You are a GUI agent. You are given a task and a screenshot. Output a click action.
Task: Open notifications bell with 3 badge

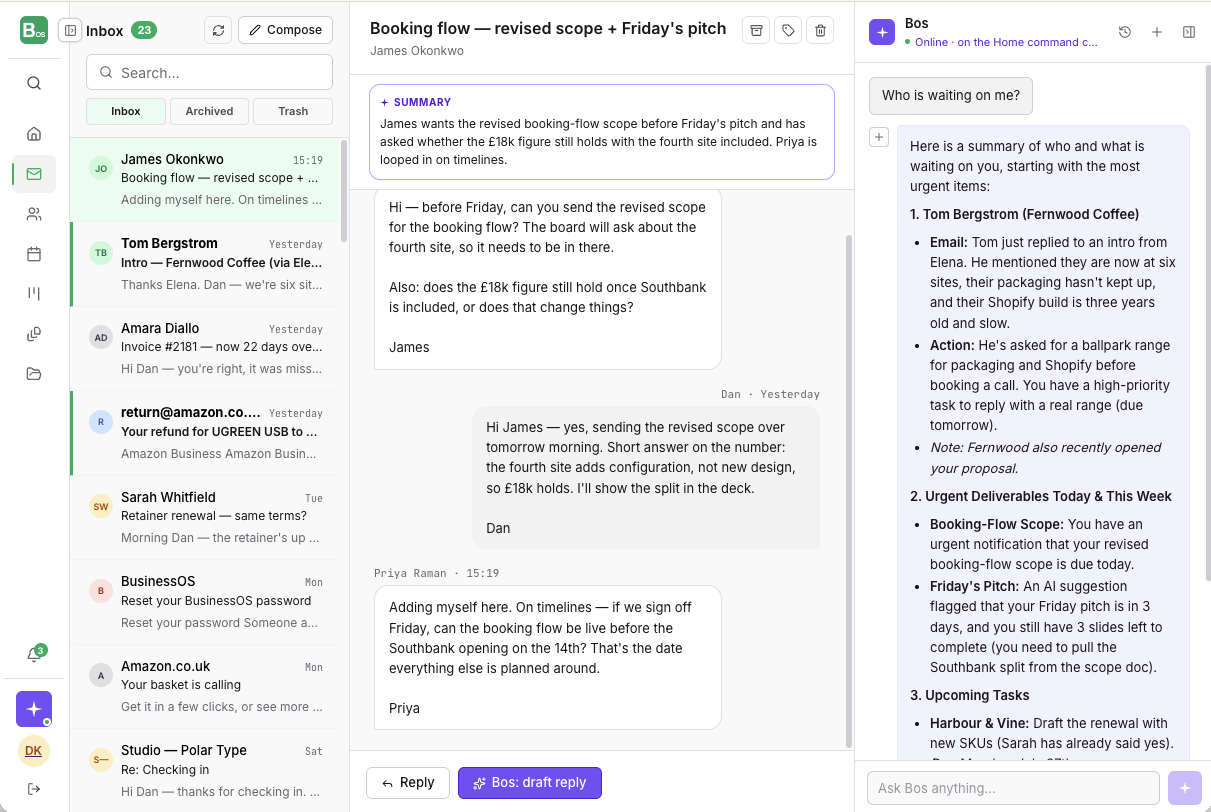34,655
